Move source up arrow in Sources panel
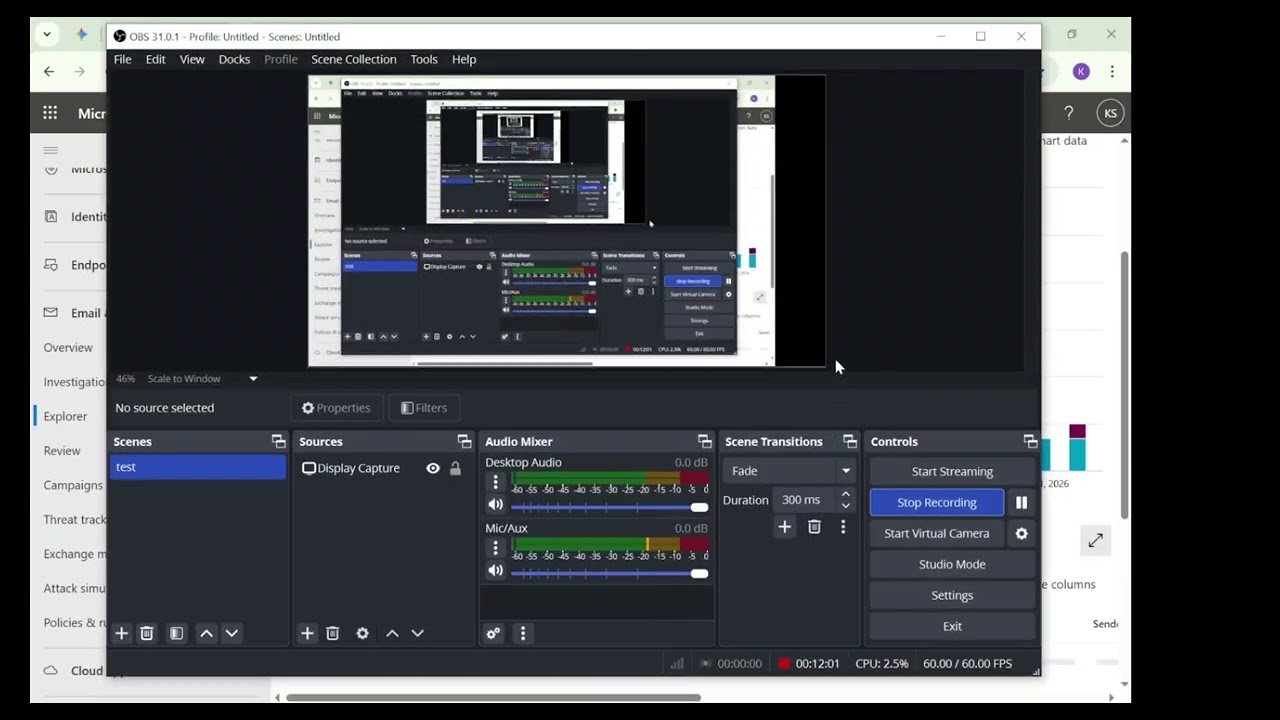Image resolution: width=1280 pixels, height=720 pixels. [x=392, y=633]
